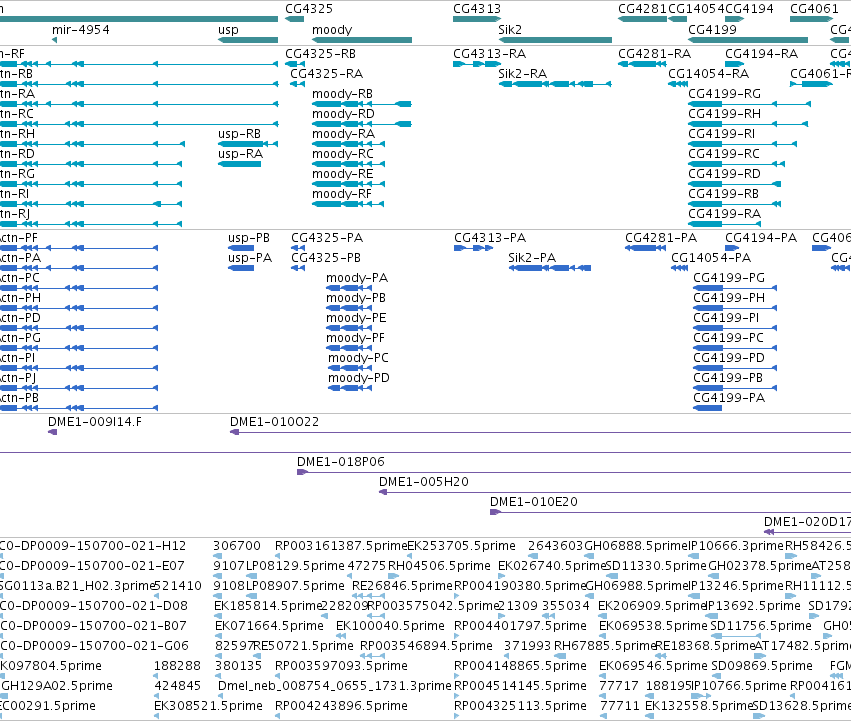Click the DME1-010O22 clone label

pyautogui.click(x=275, y=422)
